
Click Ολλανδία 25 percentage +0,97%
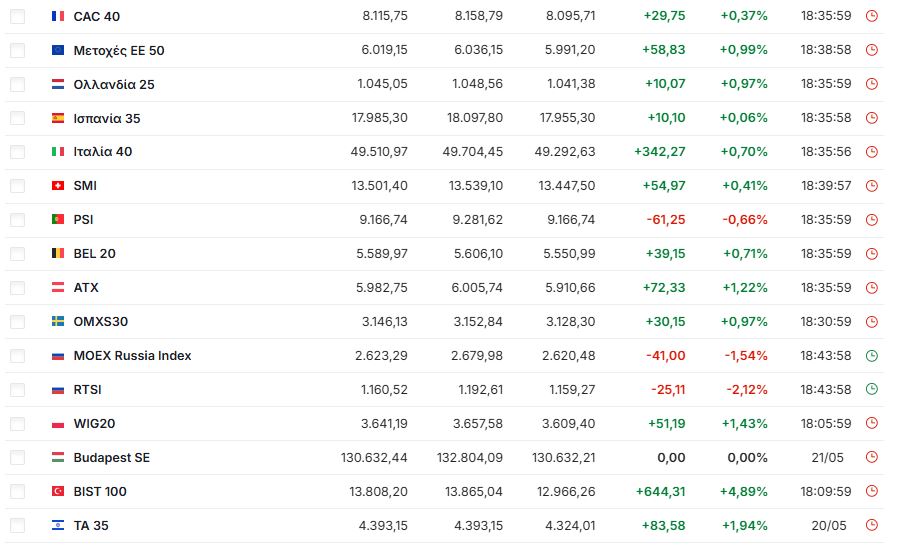(743, 84)
